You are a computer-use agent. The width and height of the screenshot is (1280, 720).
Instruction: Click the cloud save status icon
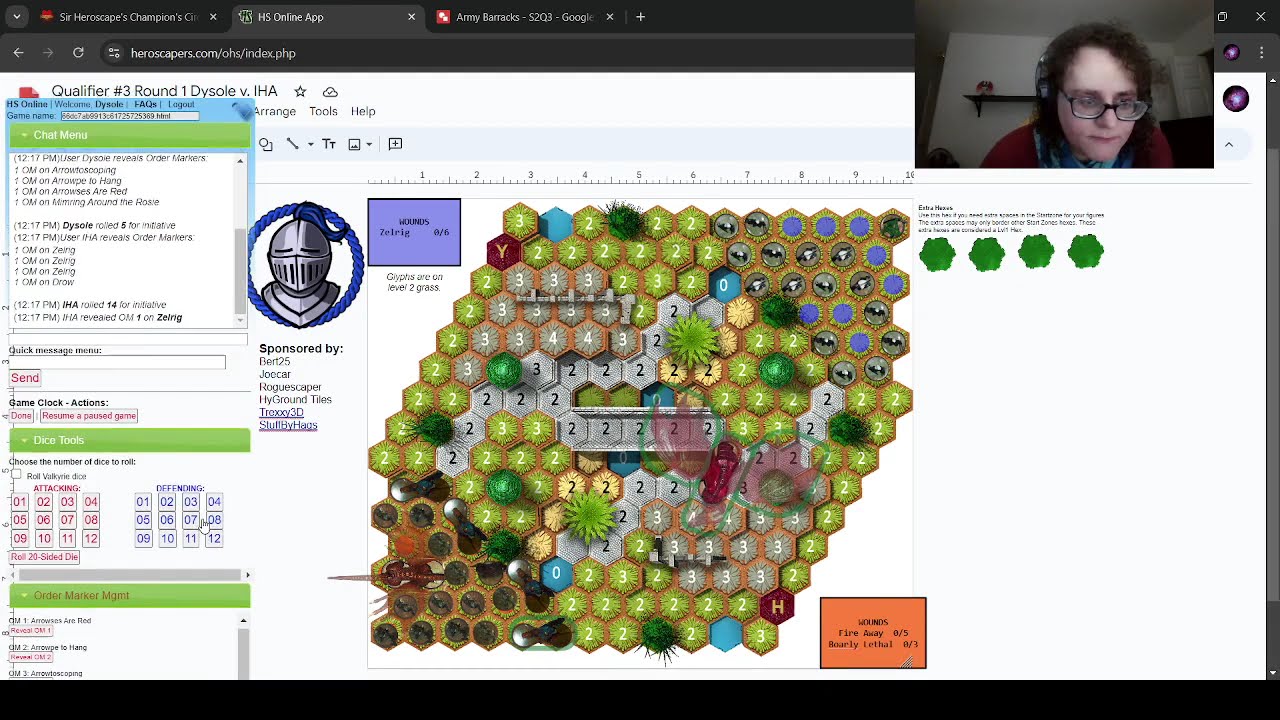[x=330, y=91]
